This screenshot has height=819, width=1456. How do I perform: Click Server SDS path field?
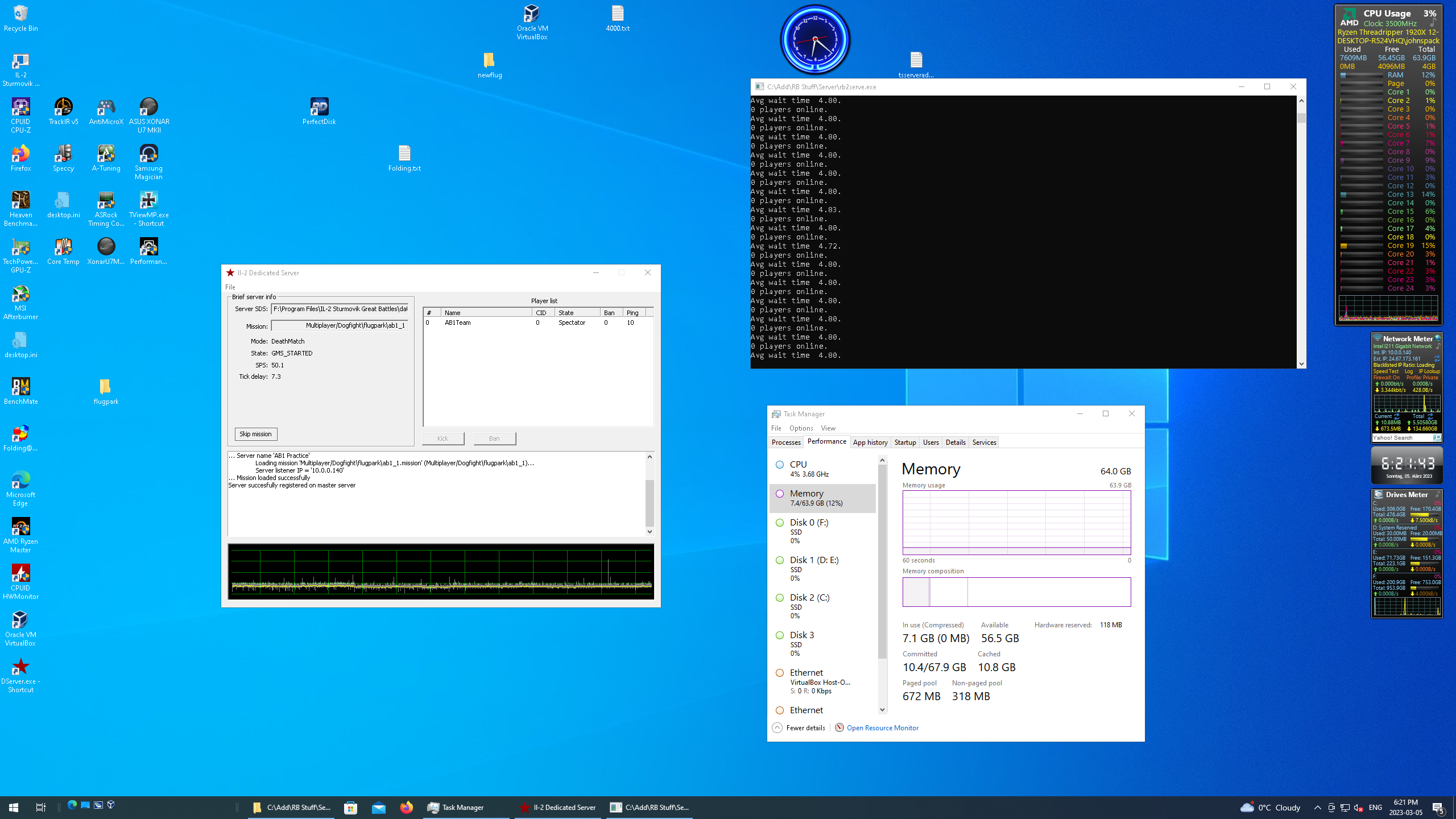coord(340,309)
